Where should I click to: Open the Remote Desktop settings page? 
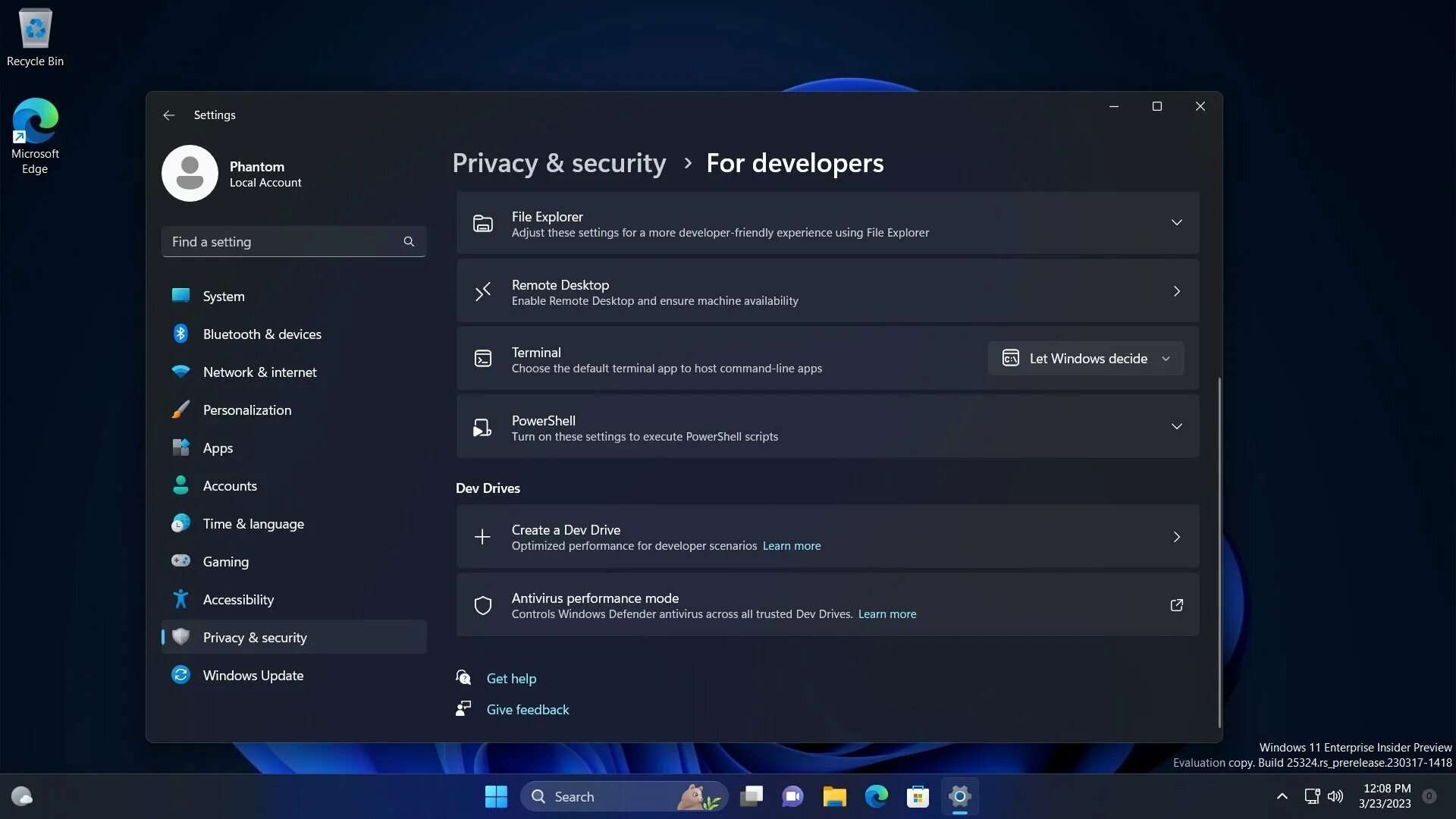827,292
